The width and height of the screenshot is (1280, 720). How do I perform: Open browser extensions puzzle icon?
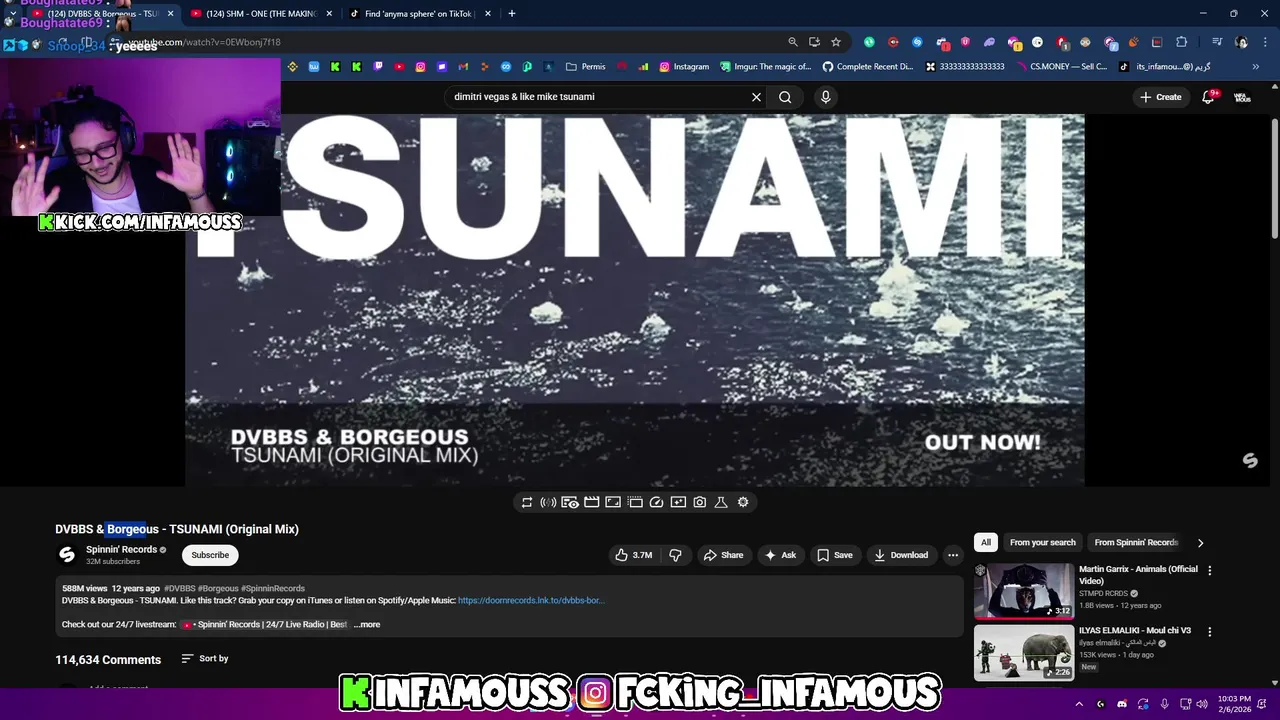1181,42
